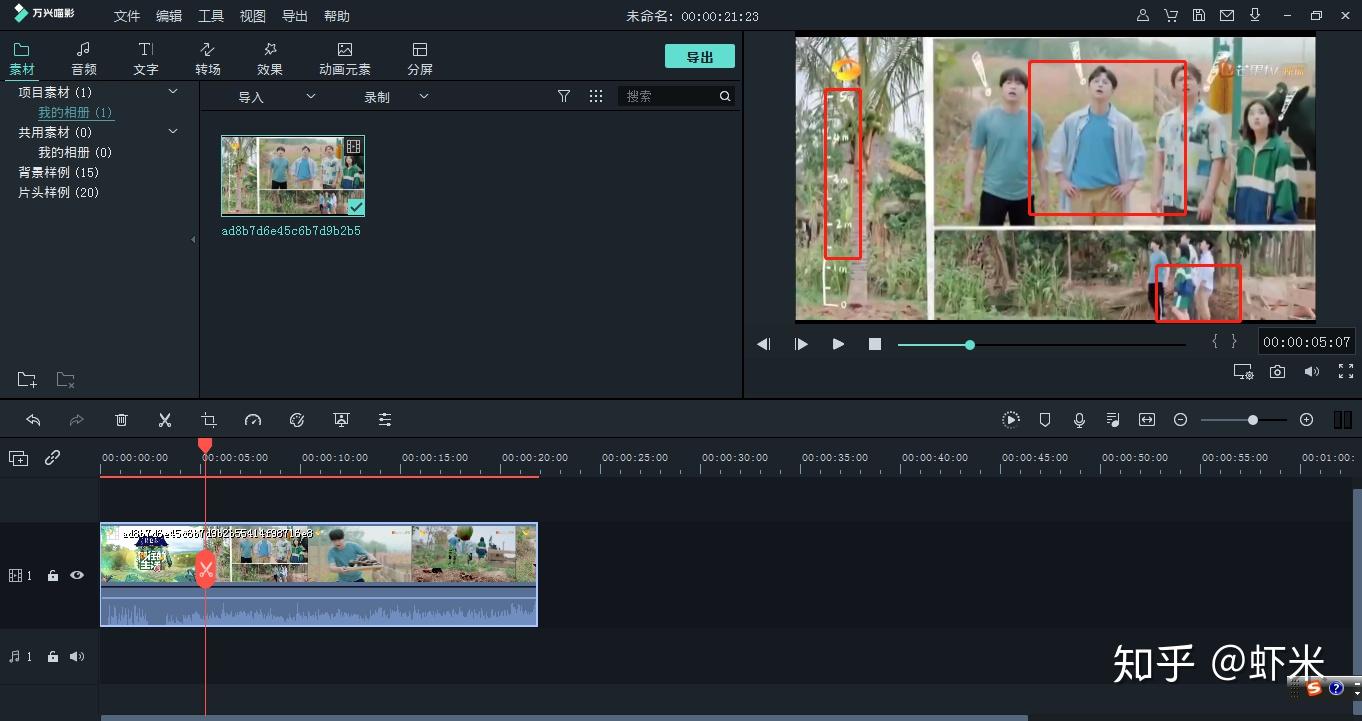
Task: Click the redo arrow icon
Action: point(77,420)
